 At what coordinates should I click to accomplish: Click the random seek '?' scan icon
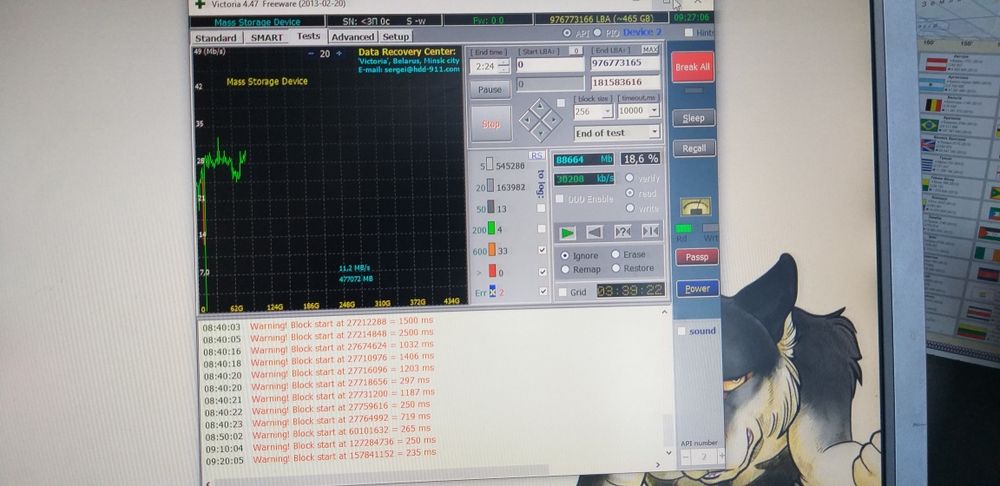[x=622, y=232]
